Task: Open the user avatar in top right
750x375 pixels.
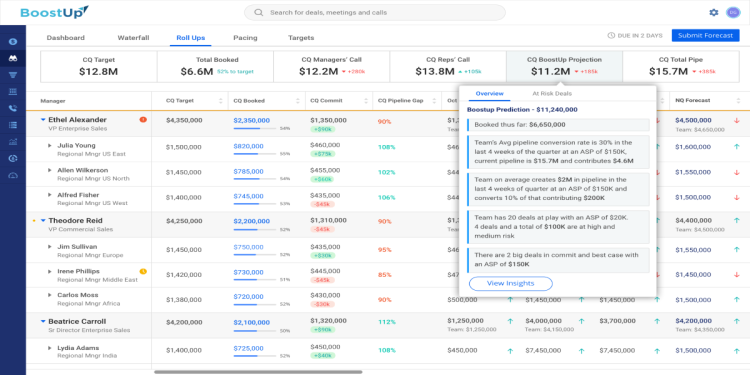Action: (733, 12)
